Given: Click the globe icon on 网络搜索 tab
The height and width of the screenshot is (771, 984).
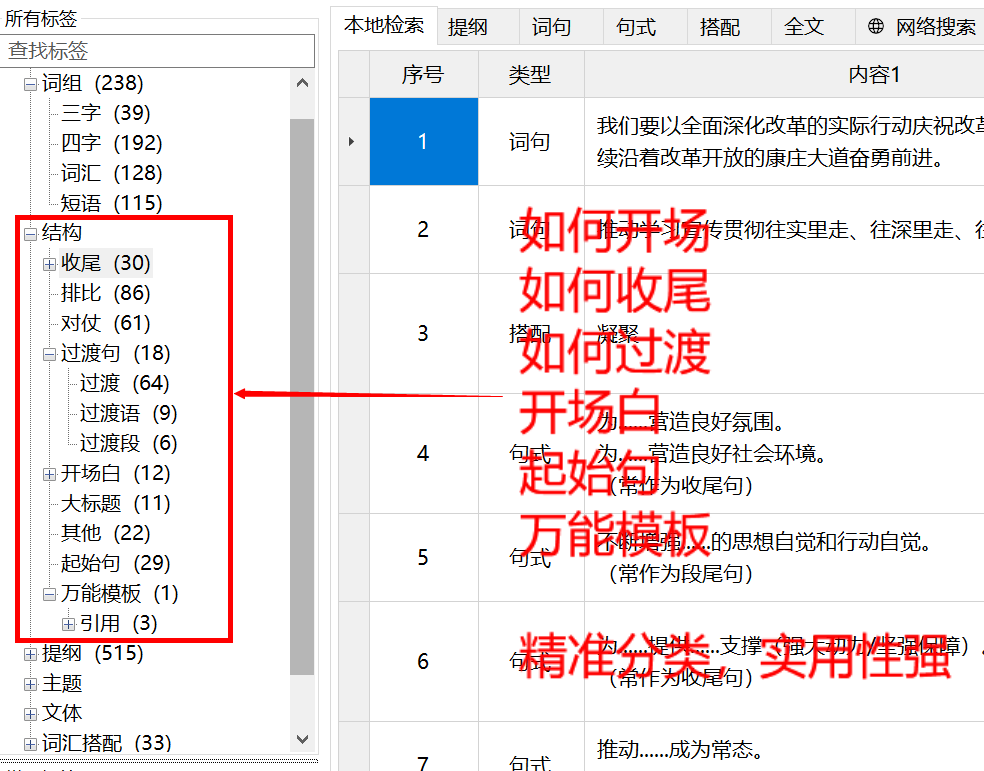Looking at the screenshot, I should [876, 26].
